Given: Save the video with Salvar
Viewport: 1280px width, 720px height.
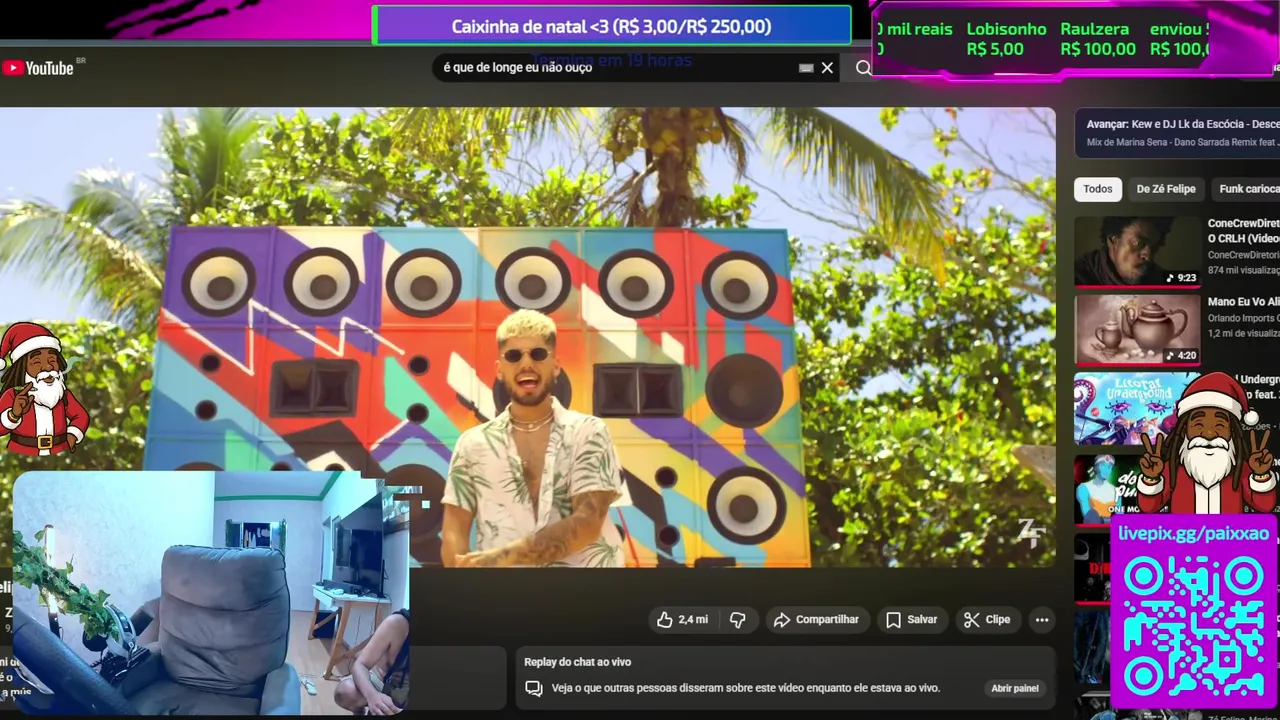Looking at the screenshot, I should click(911, 620).
